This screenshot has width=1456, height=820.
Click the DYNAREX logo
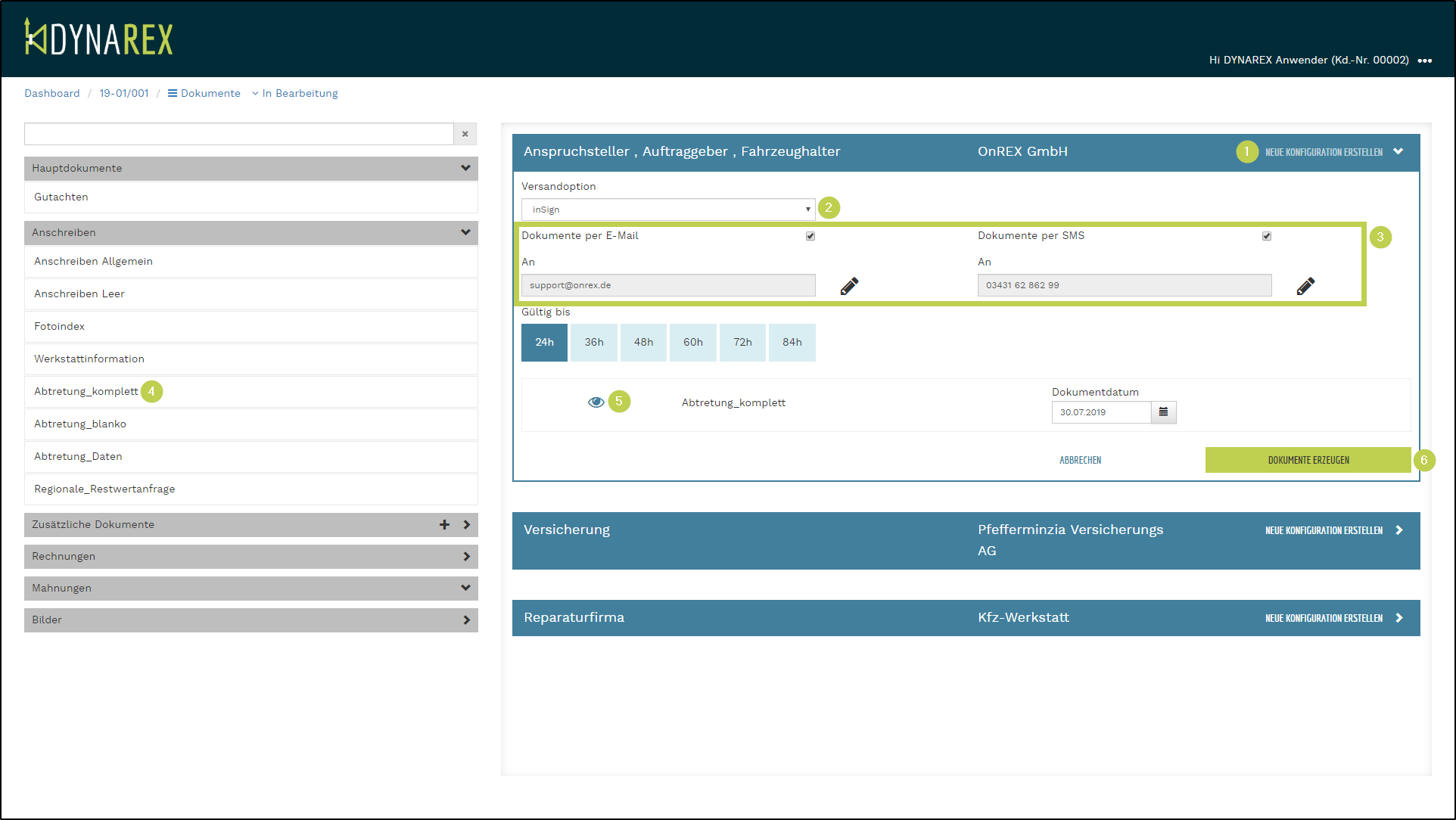[98, 38]
